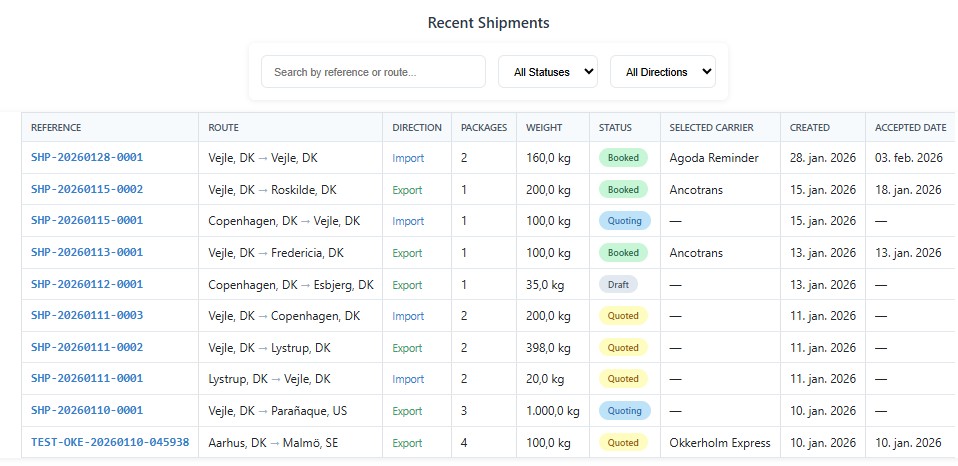Screen dimensions: 958x466
Task: Click the Export direction for TEST-OKE-20260110-045938
Action: (x=407, y=442)
